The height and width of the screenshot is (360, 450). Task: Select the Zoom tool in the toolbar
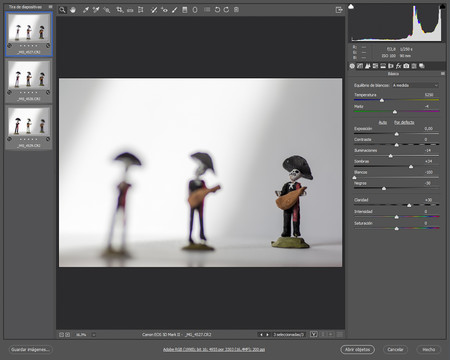point(62,10)
